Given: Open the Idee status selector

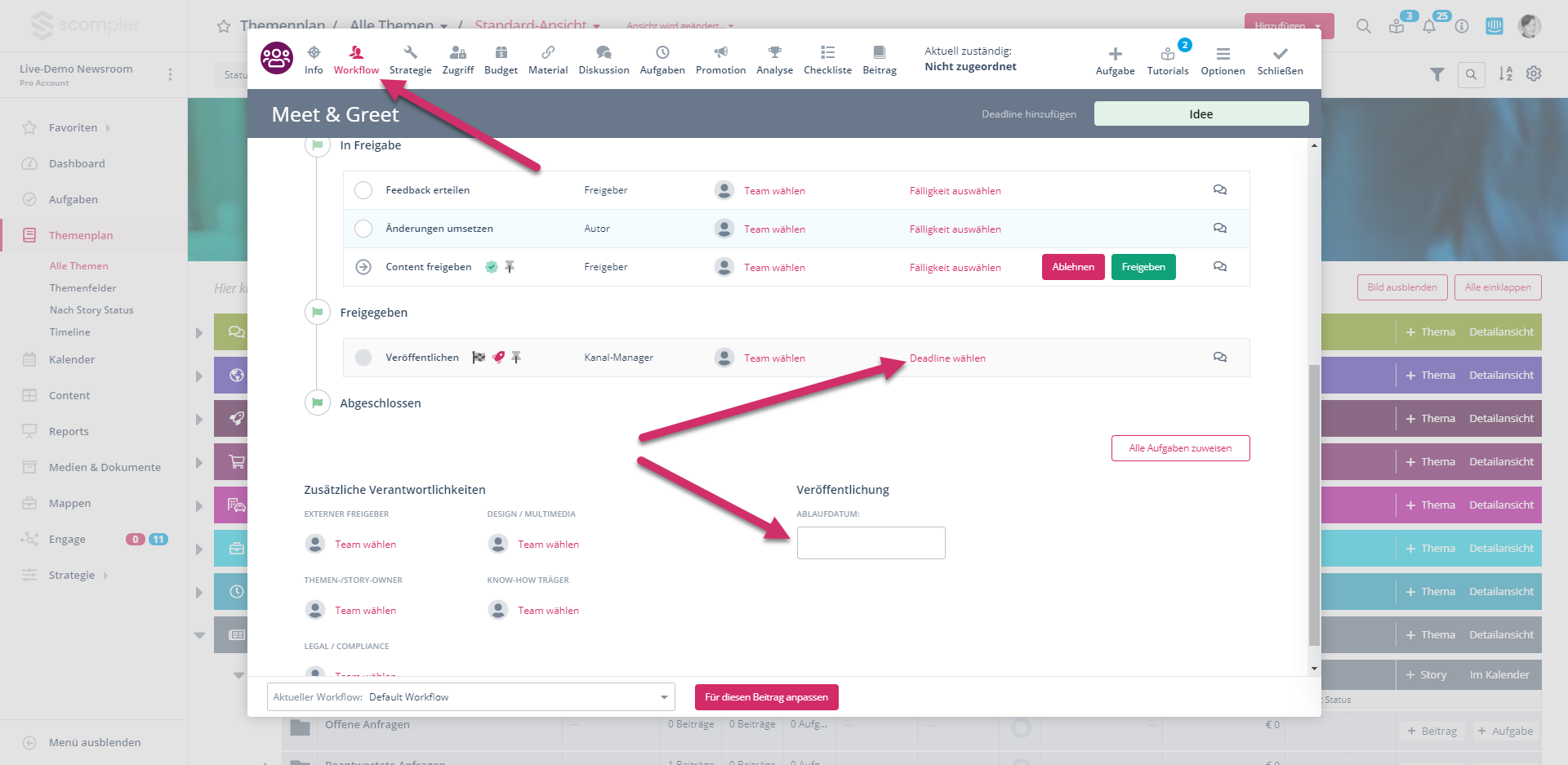Looking at the screenshot, I should click(x=1200, y=114).
